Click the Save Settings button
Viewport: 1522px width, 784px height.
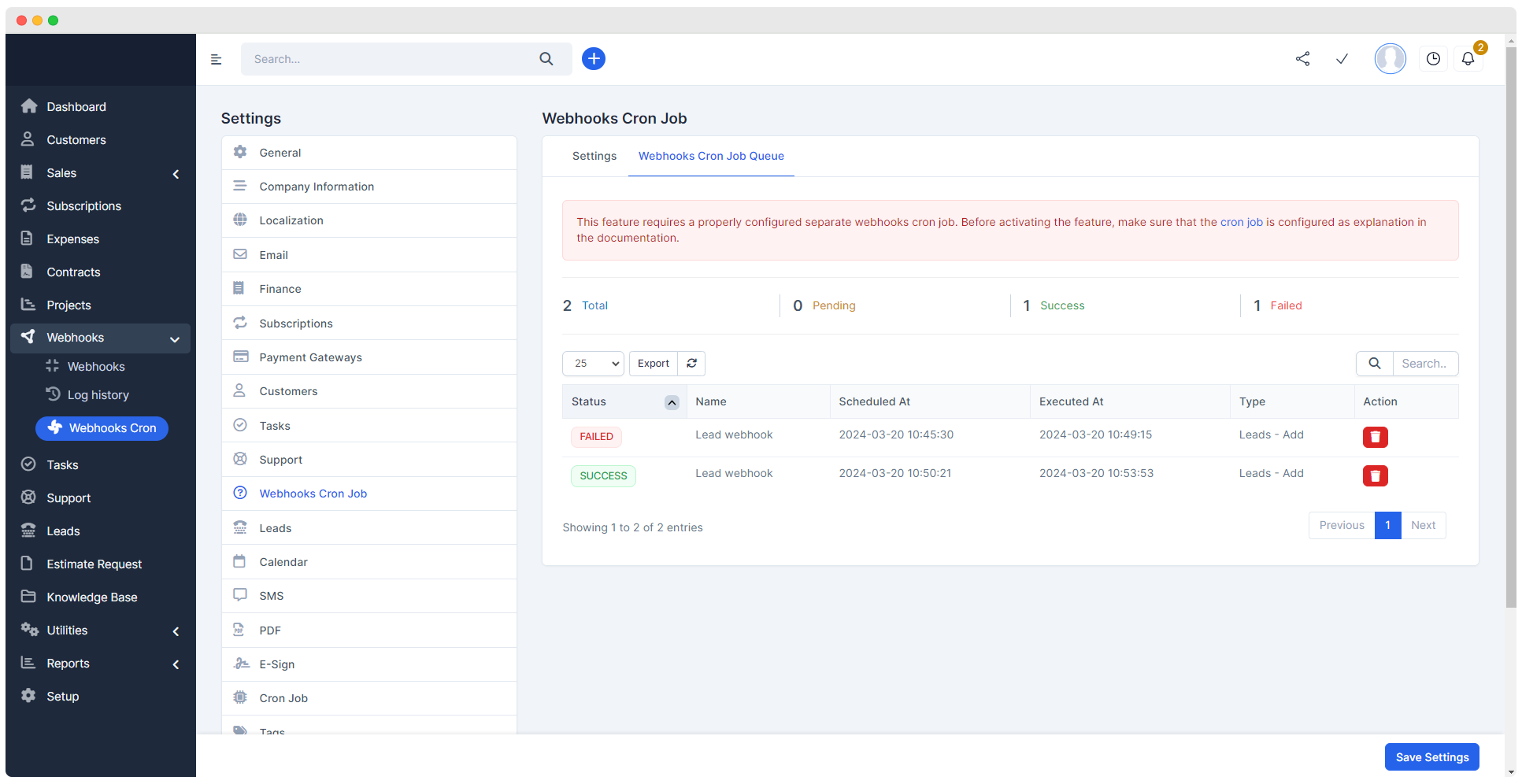(x=1431, y=756)
